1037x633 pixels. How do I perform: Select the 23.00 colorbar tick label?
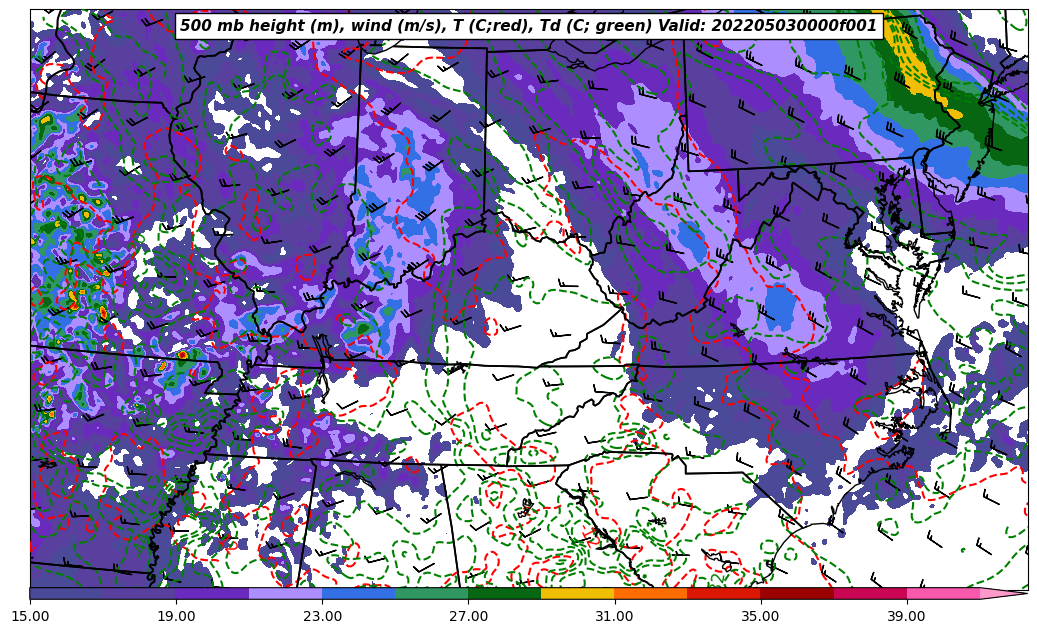[x=322, y=617]
